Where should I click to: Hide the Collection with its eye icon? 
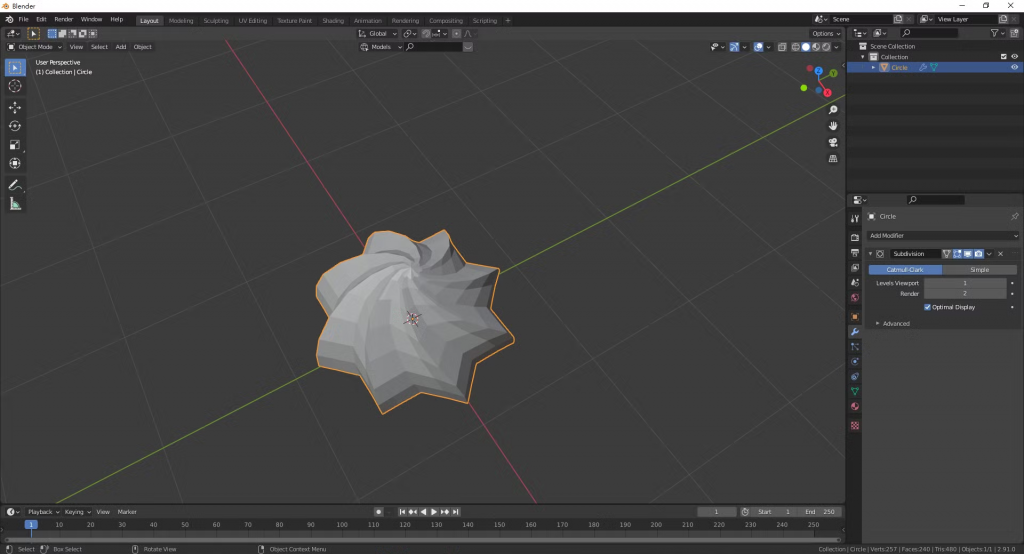[x=1014, y=57]
